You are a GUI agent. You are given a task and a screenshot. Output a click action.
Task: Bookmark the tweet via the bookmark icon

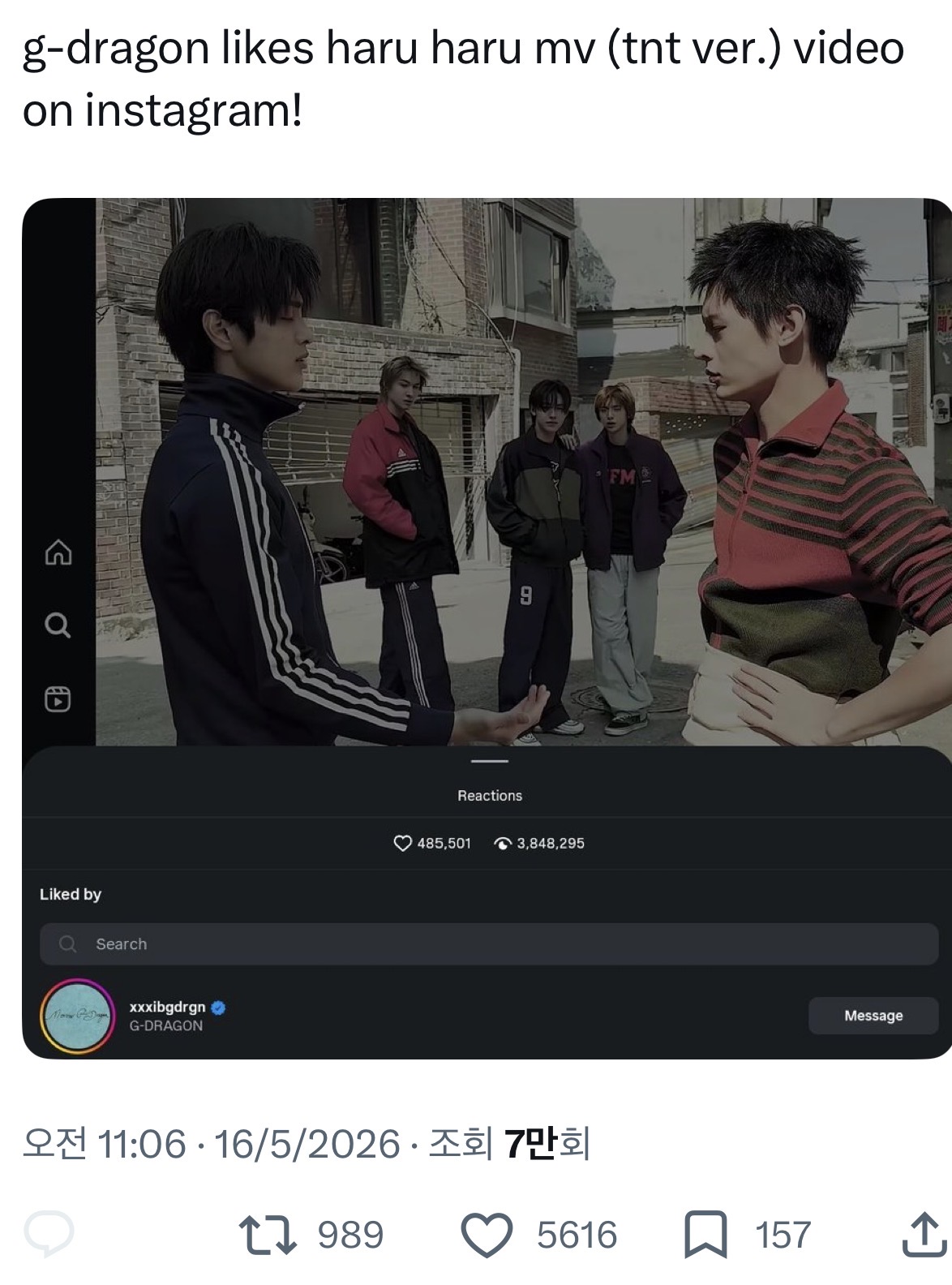[x=705, y=1235]
